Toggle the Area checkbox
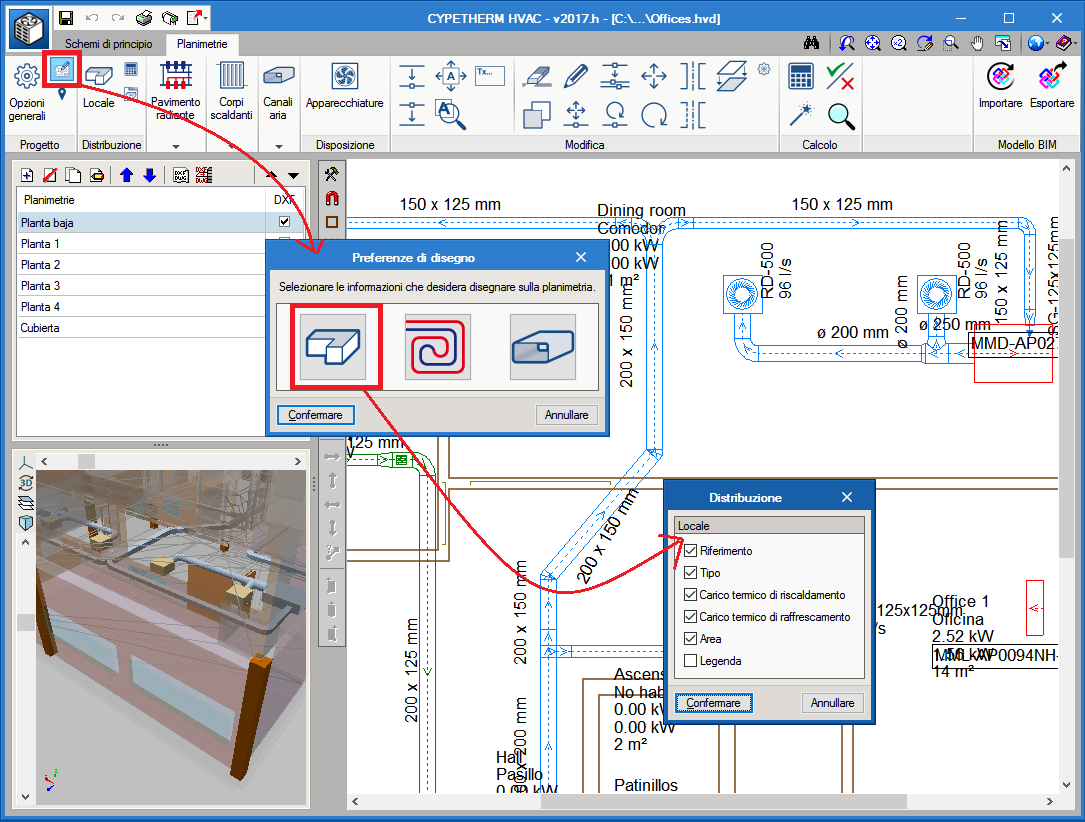 (x=691, y=639)
